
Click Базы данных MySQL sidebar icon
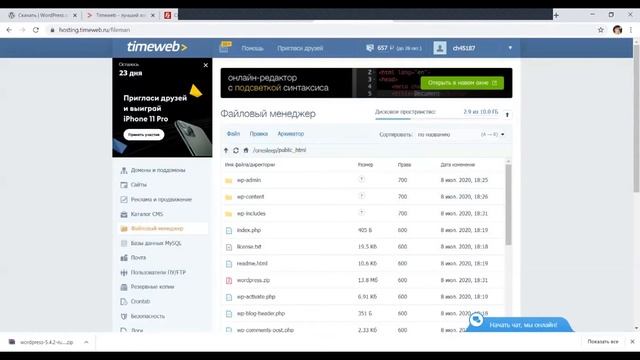[124, 243]
